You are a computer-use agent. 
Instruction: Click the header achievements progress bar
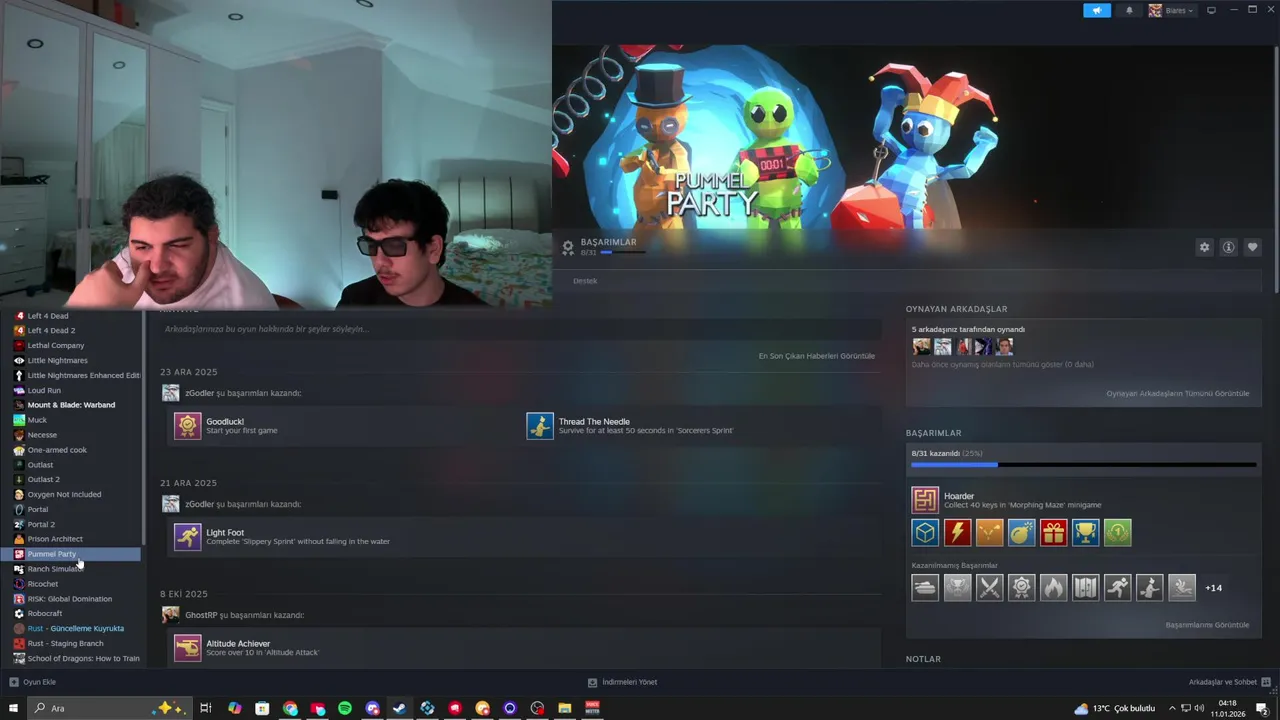pyautogui.click(x=621, y=252)
